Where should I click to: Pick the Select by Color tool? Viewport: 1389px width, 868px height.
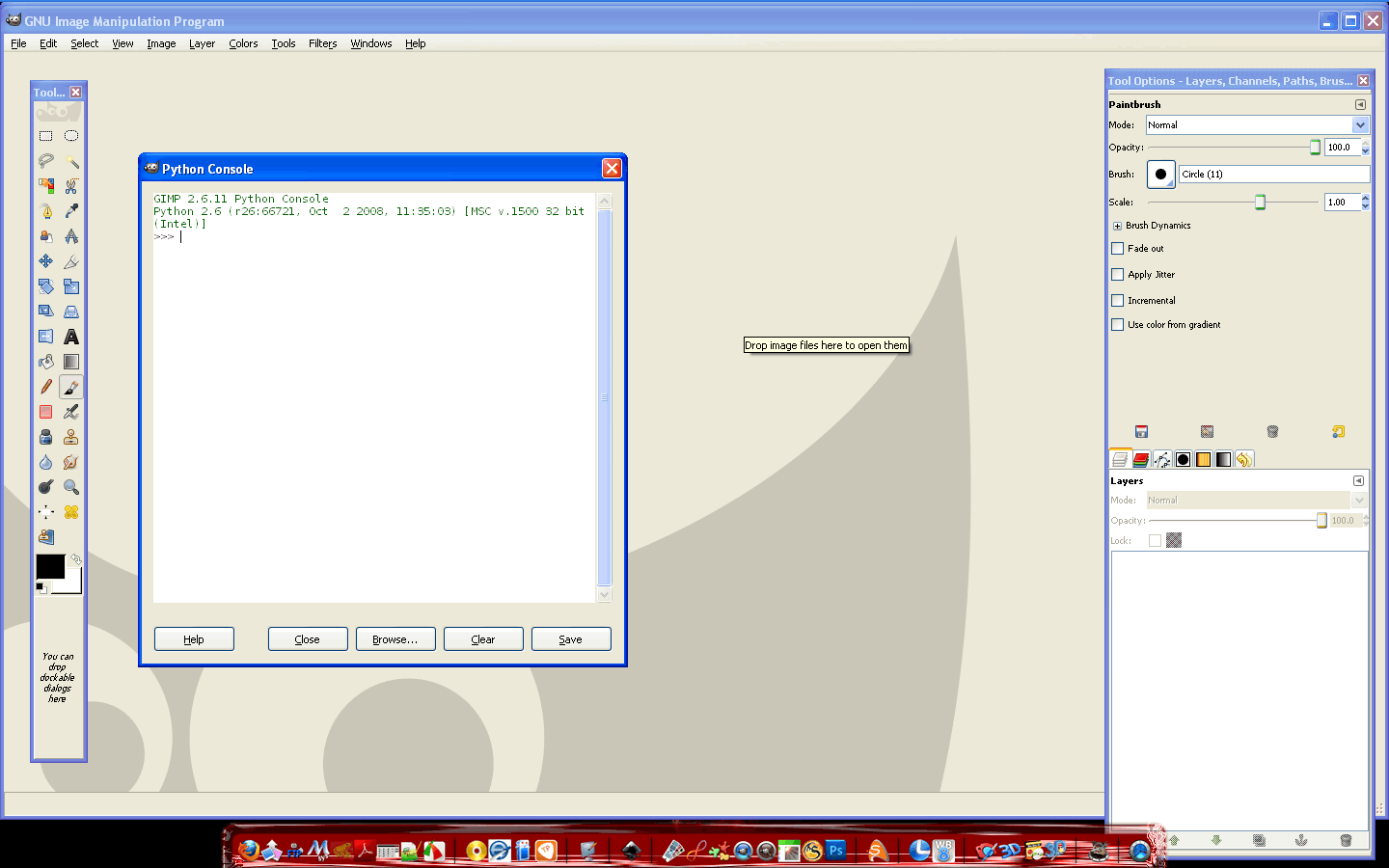tap(45, 186)
